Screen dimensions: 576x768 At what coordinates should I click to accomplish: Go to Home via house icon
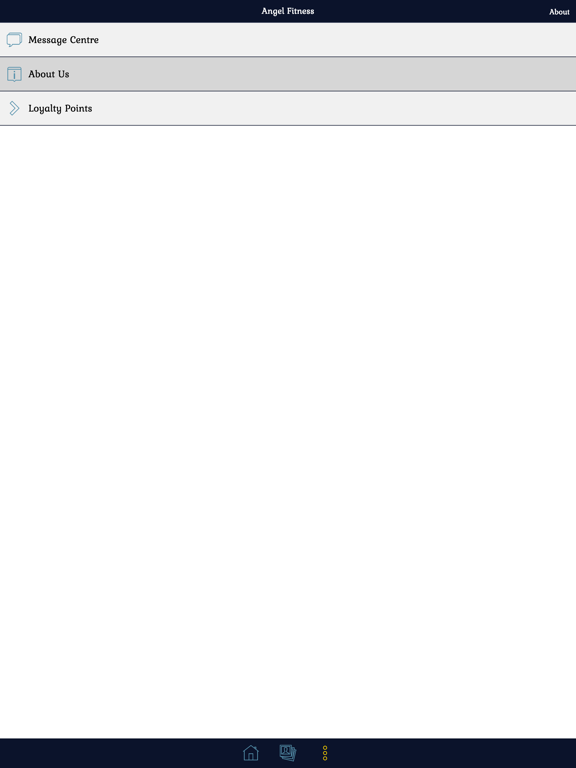click(250, 753)
